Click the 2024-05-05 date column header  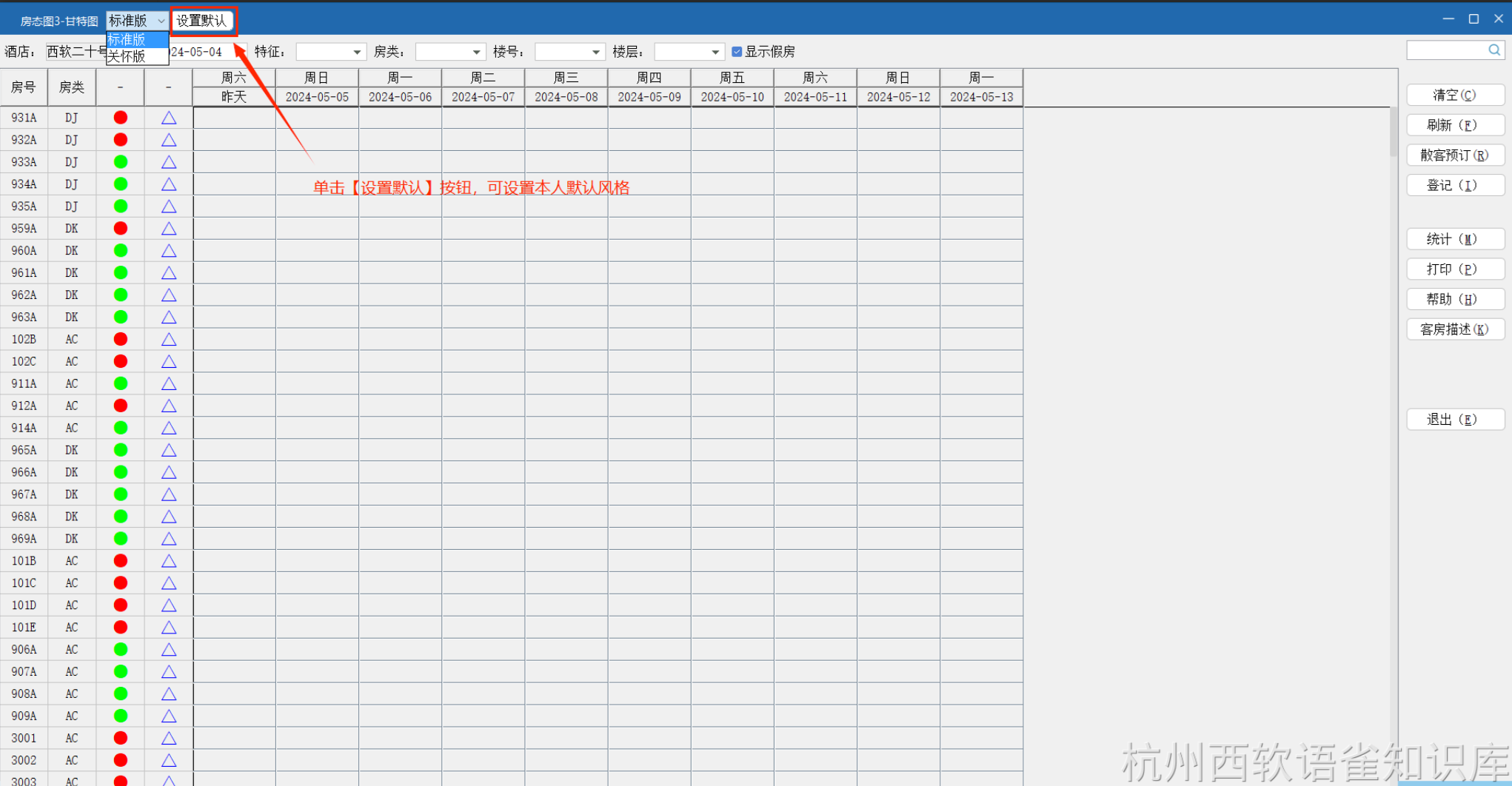pos(317,97)
